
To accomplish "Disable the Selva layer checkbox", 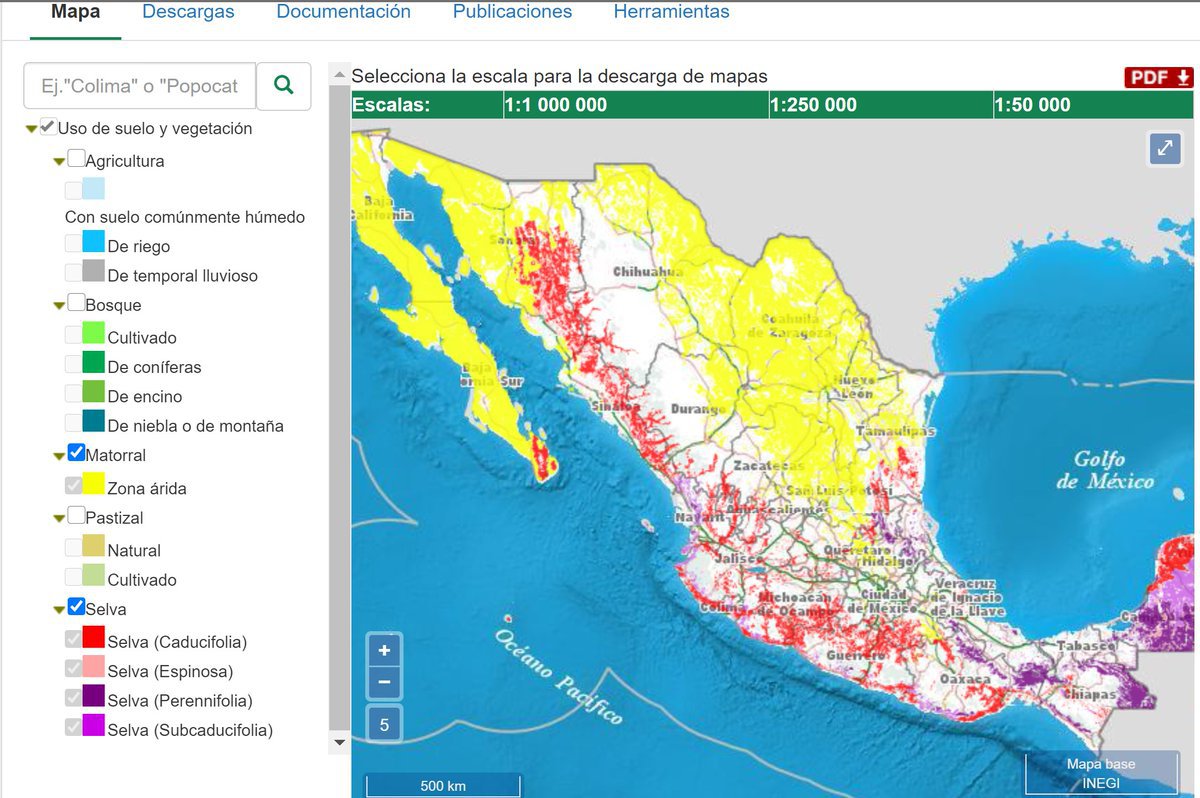I will (x=76, y=607).
